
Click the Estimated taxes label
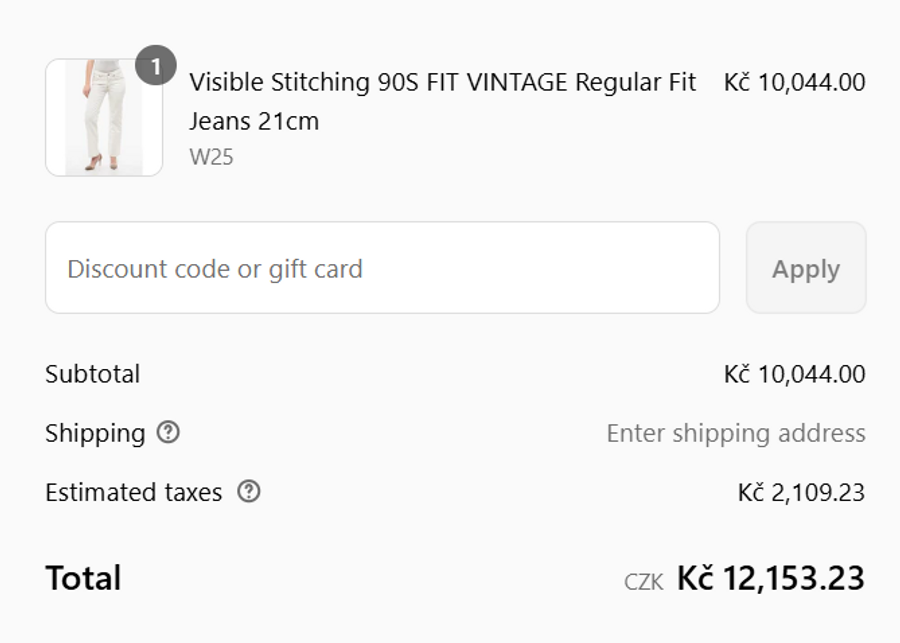click(133, 492)
